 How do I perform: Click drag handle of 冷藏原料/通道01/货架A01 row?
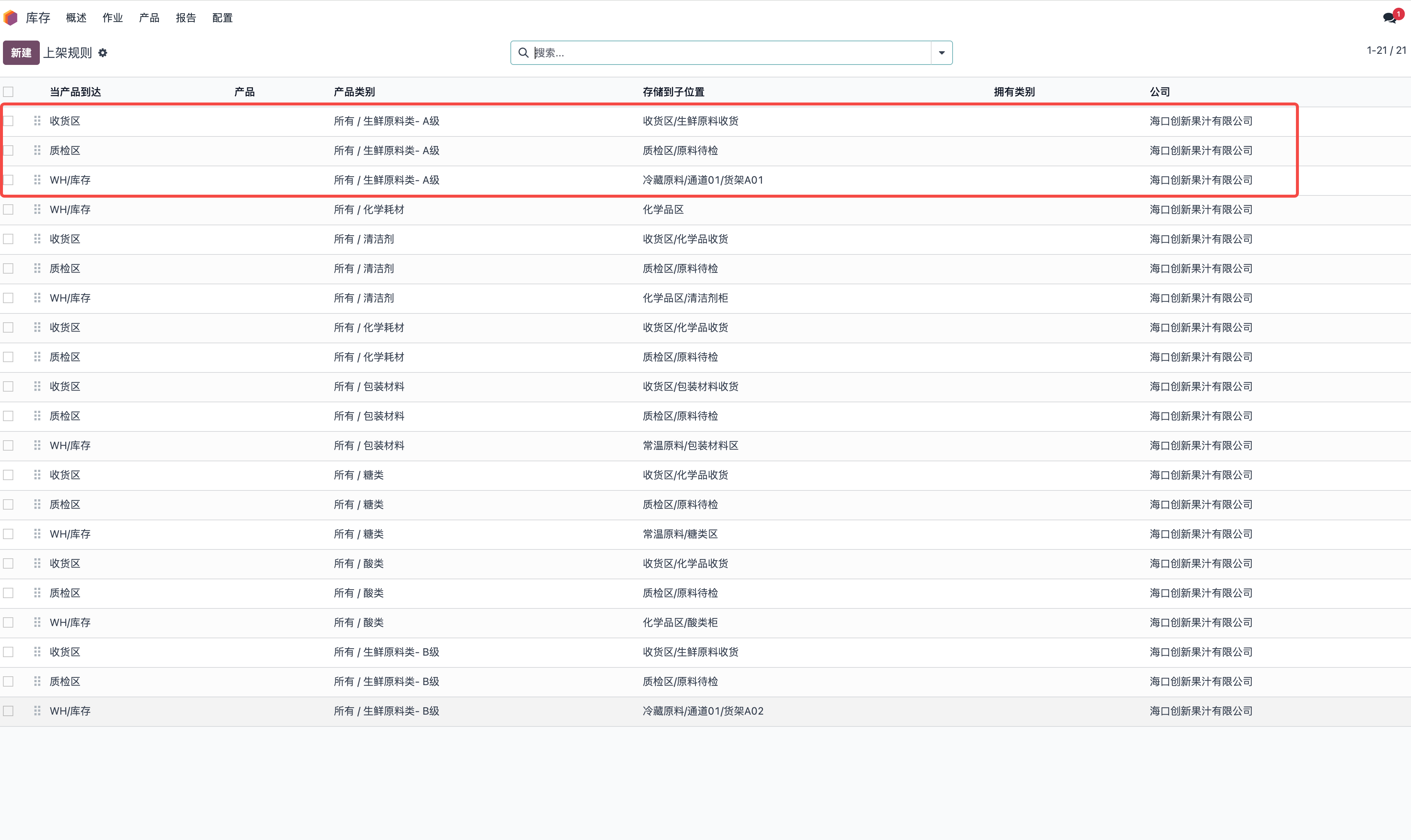pos(37,180)
